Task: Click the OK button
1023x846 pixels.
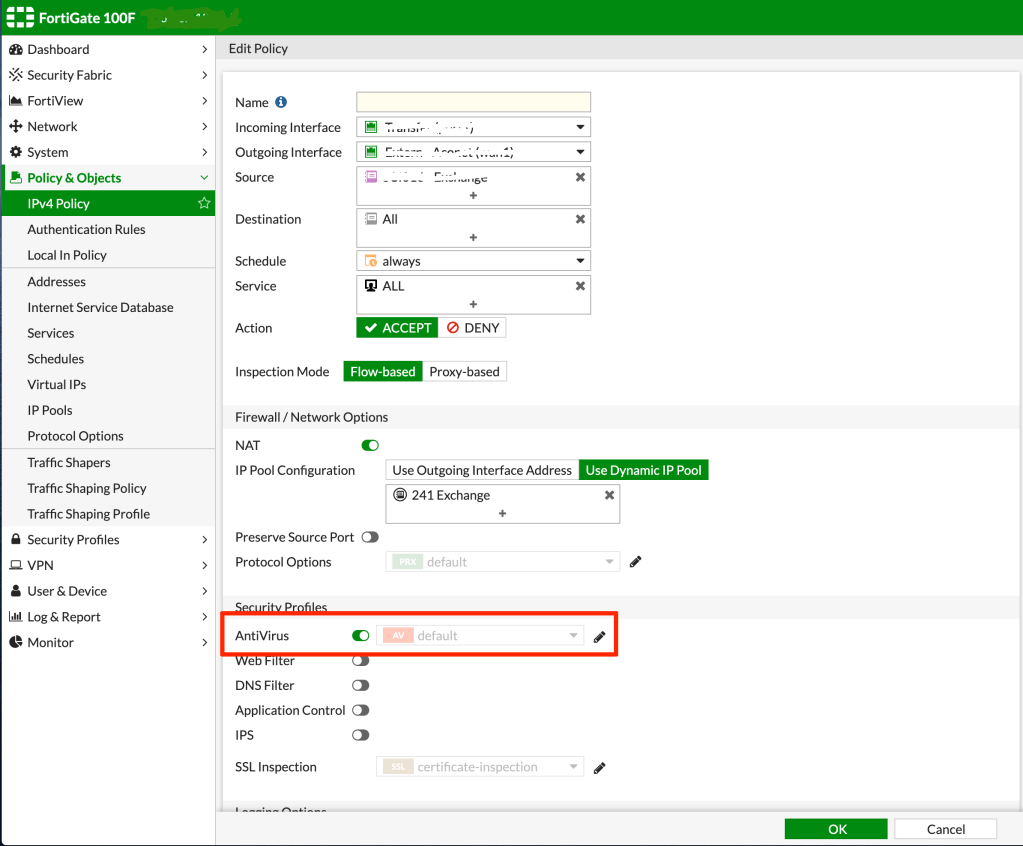Action: point(836,829)
